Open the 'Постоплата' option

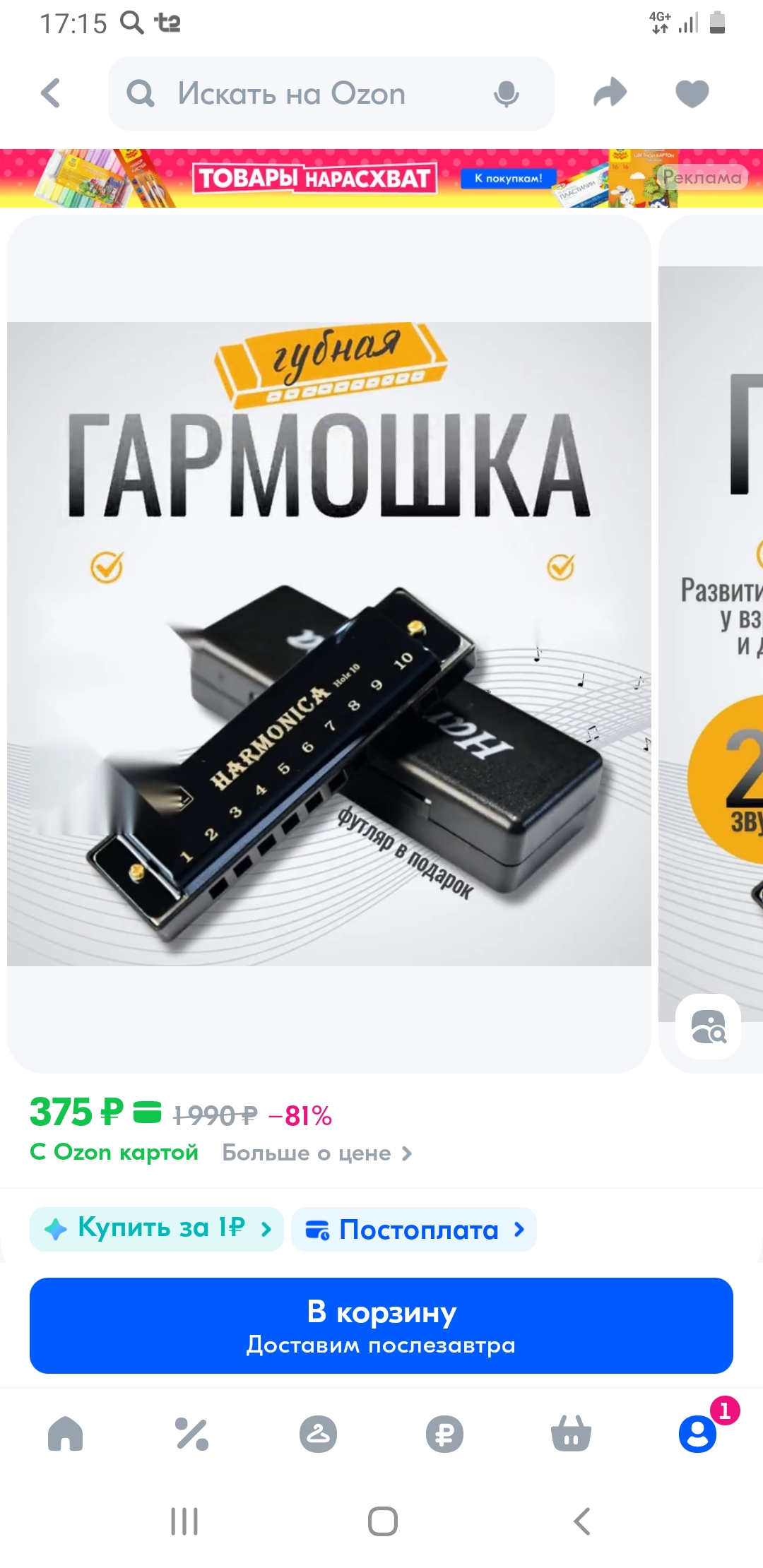pos(414,1229)
